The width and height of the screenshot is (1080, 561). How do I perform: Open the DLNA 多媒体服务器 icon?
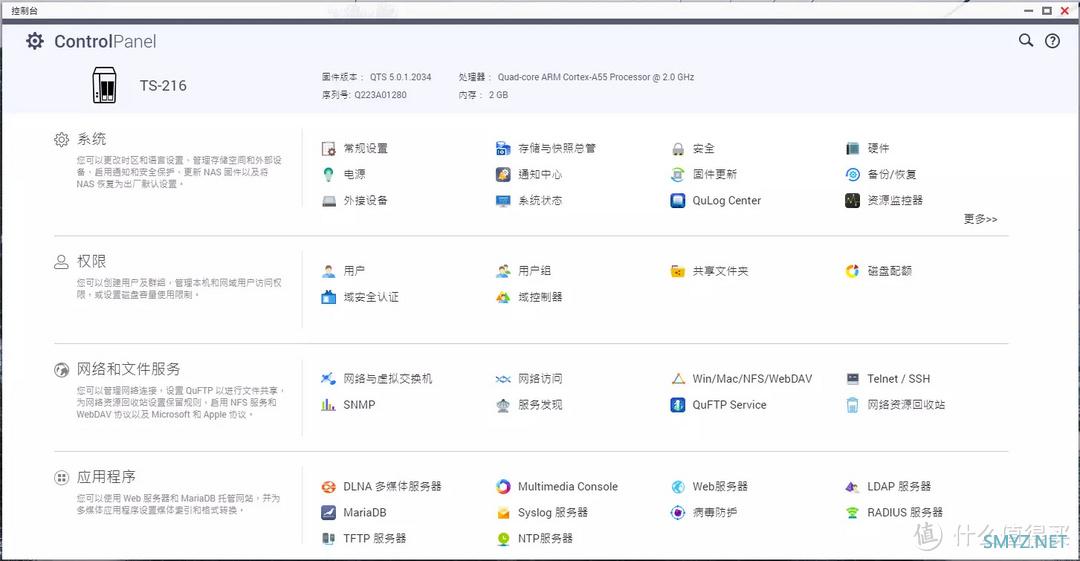click(329, 487)
